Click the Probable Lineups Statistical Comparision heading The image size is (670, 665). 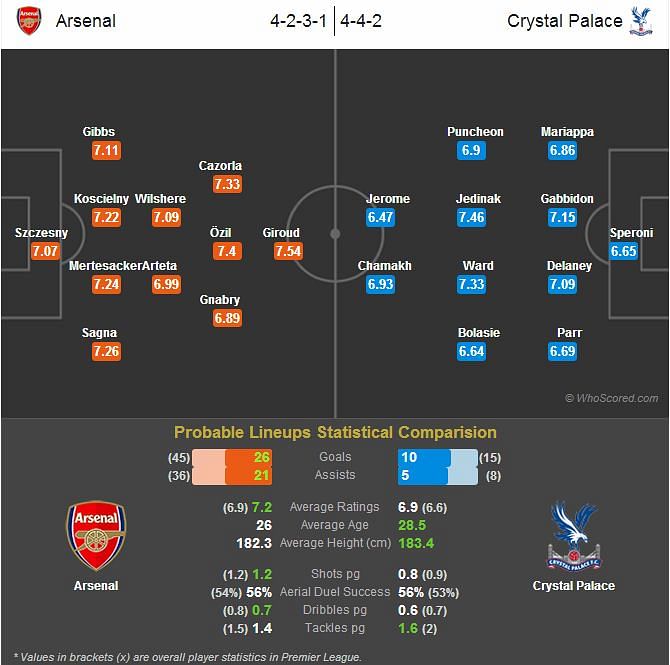(335, 433)
